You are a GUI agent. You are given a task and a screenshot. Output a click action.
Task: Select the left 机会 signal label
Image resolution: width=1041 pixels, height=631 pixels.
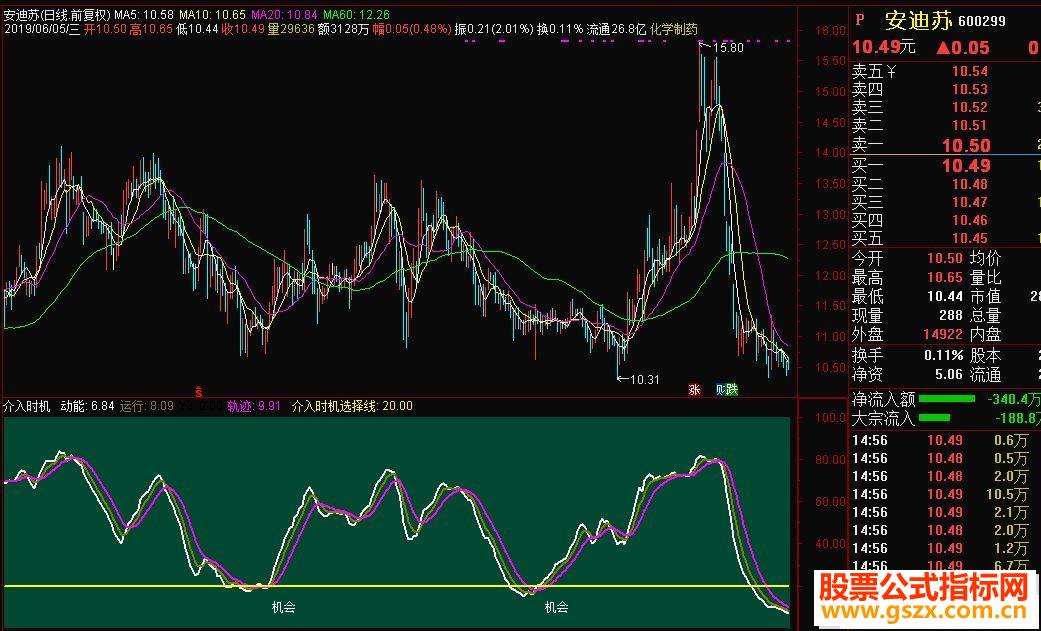[x=283, y=606]
